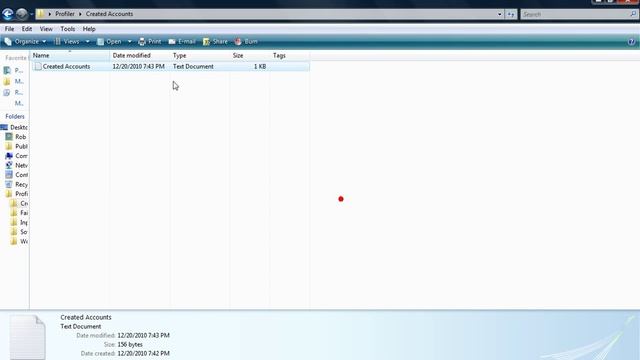640x360 pixels.
Task: Click the grayed Forward arrow button
Action: 22,14
